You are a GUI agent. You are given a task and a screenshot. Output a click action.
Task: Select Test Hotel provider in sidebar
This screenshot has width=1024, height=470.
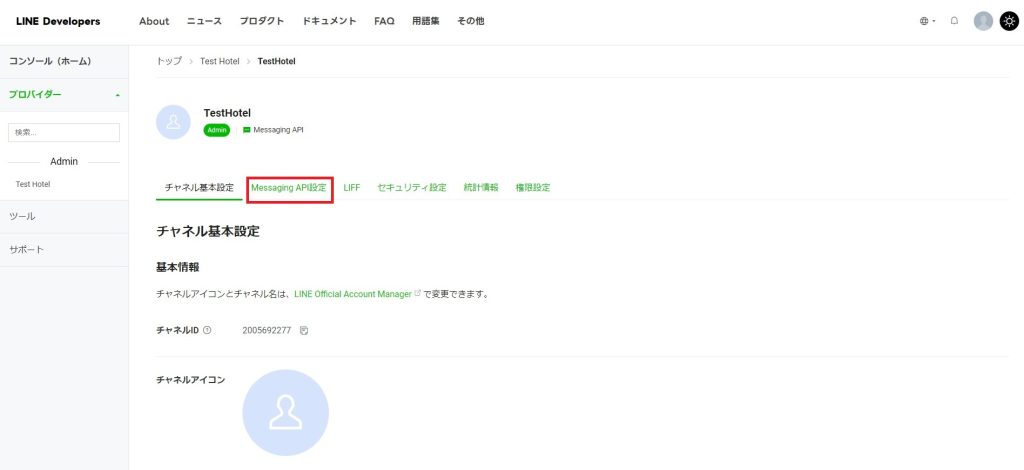pyautogui.click(x=33, y=184)
